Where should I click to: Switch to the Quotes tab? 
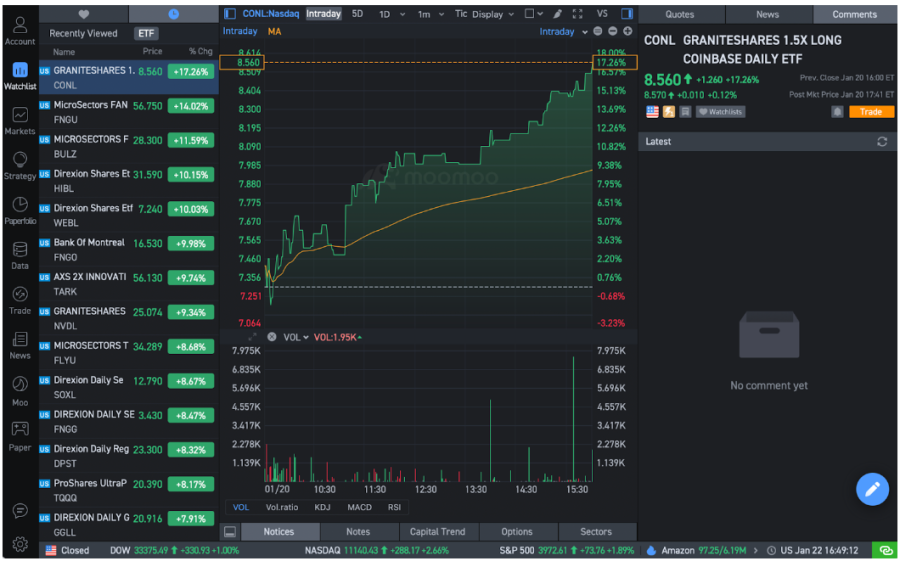pyautogui.click(x=680, y=14)
